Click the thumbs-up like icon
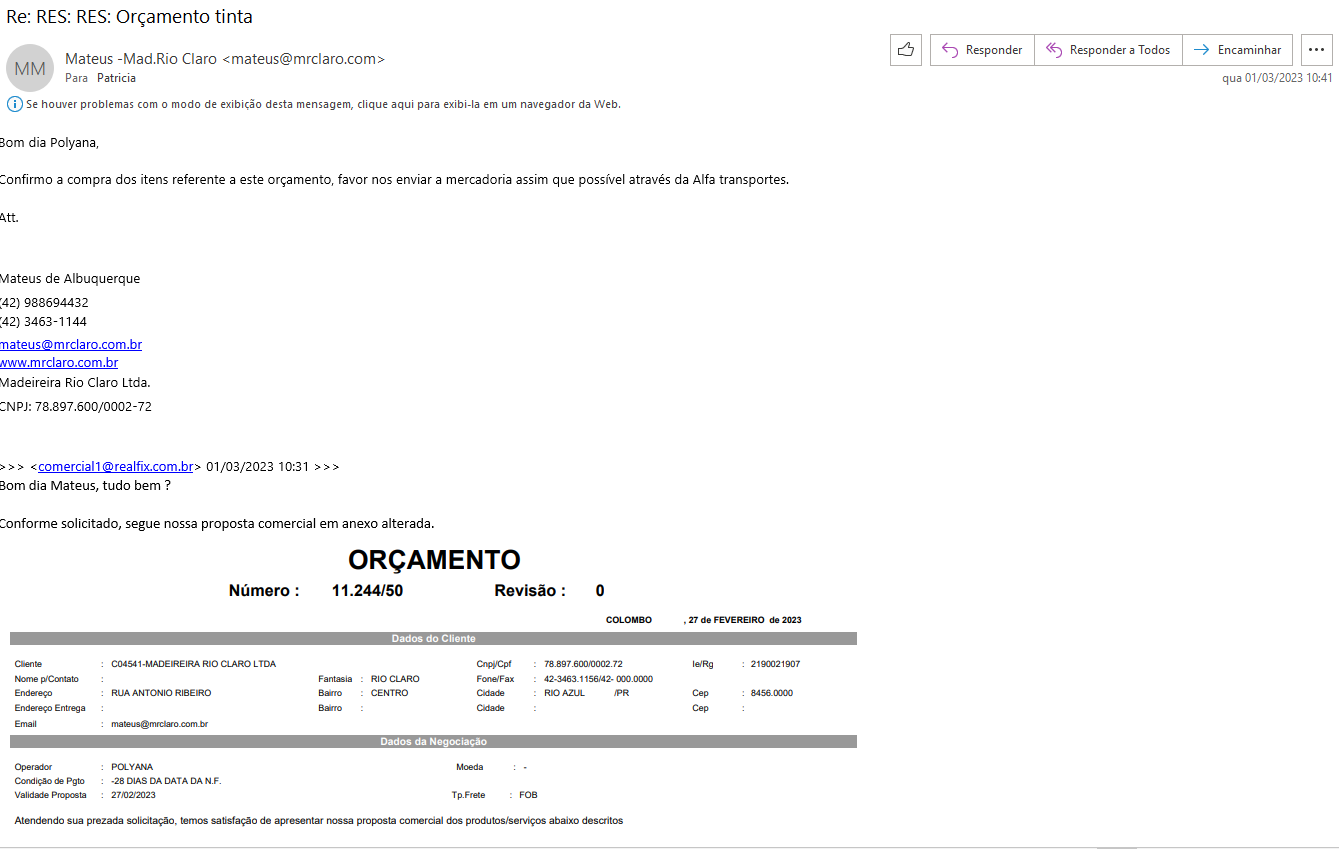Image resolution: width=1339 pixels, height=849 pixels. click(x=906, y=50)
